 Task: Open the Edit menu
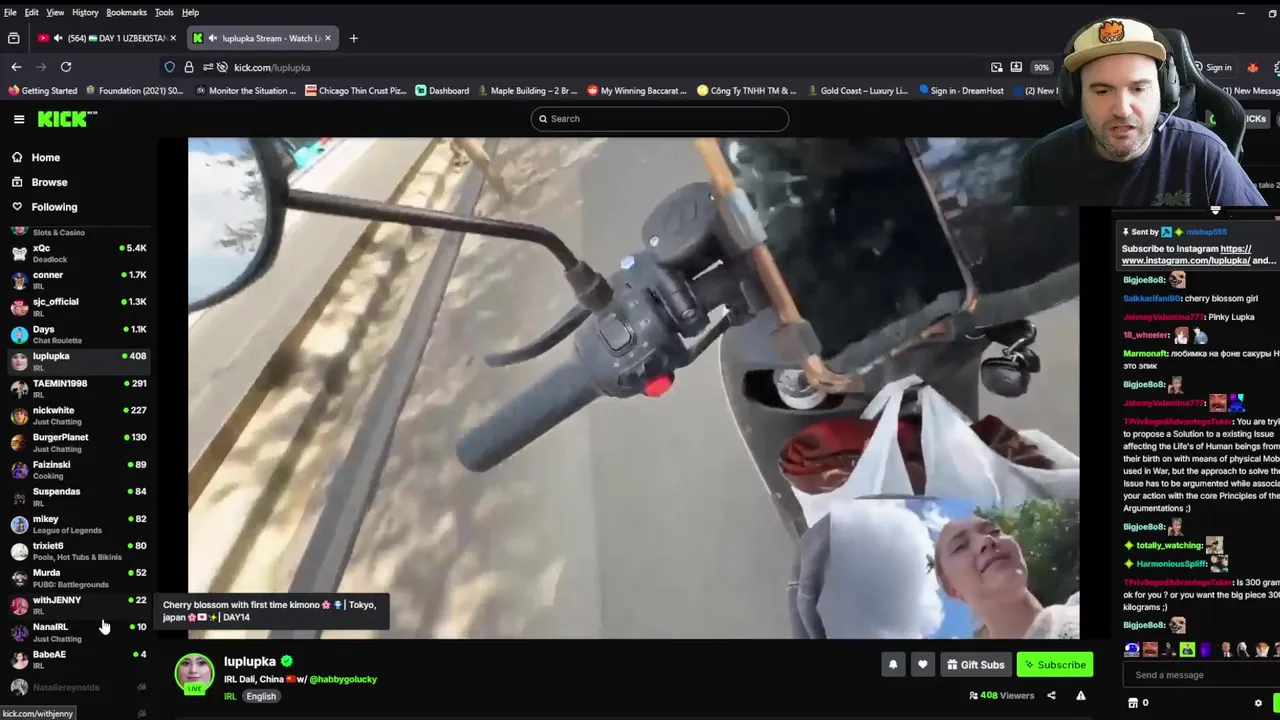[x=31, y=12]
